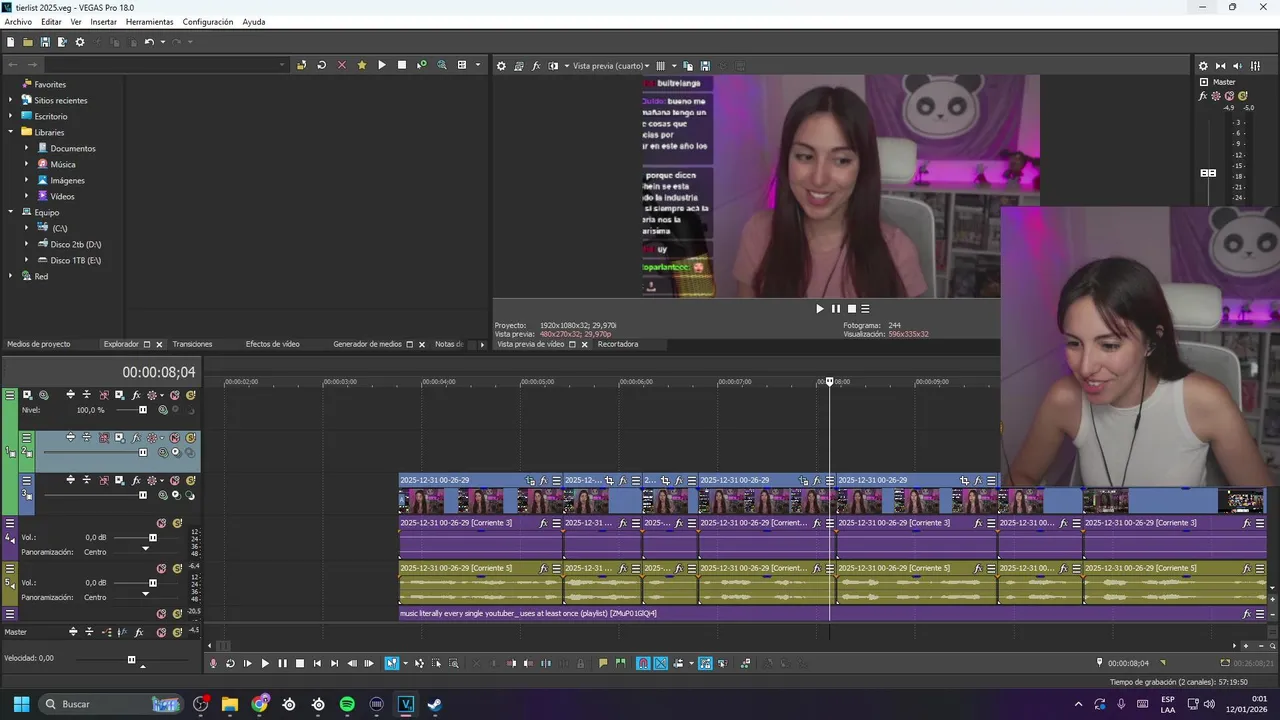Pause video in the preview window
Viewport: 1280px width, 720px height.
pos(836,309)
